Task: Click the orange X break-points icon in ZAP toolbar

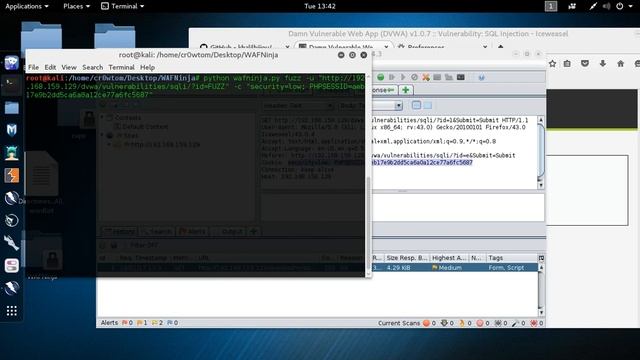Action: [x=426, y=77]
